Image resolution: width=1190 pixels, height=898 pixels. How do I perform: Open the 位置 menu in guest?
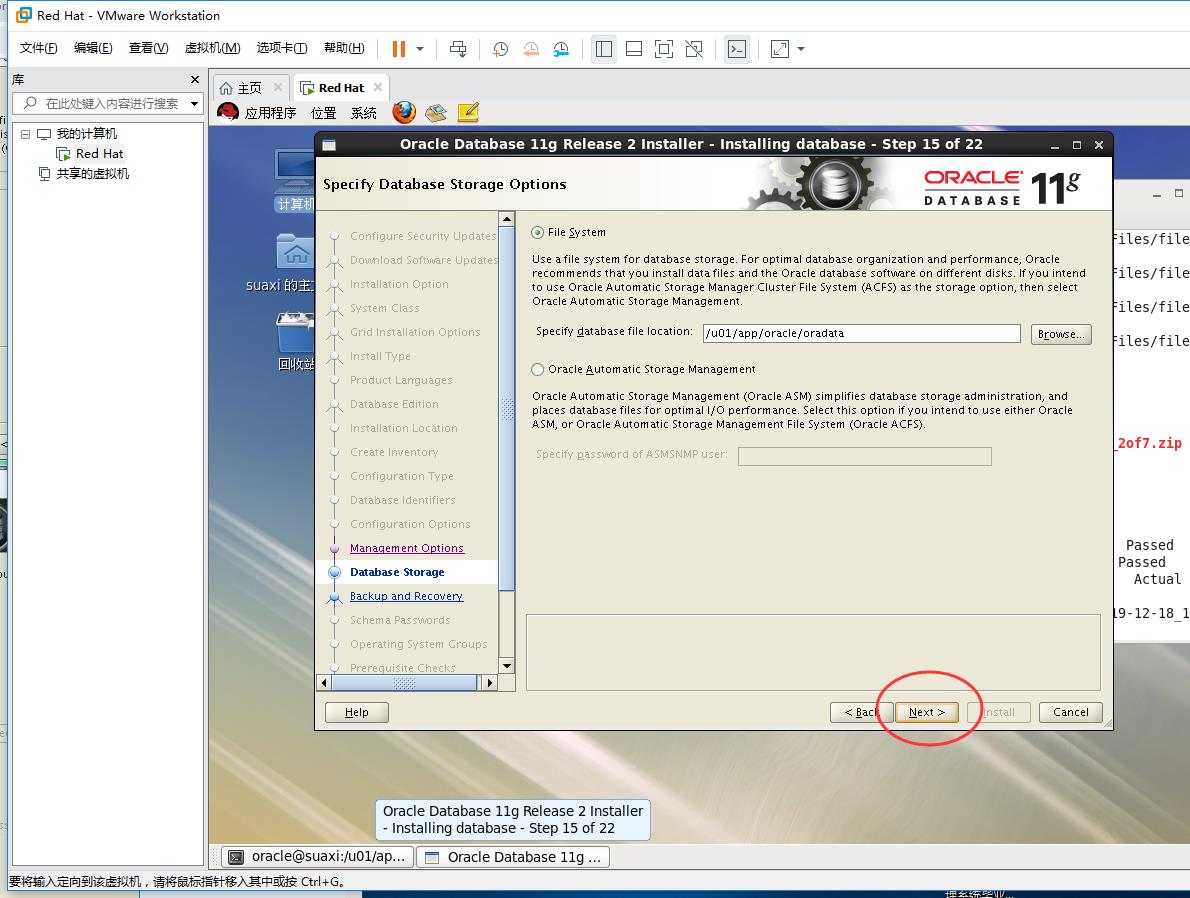(x=323, y=113)
